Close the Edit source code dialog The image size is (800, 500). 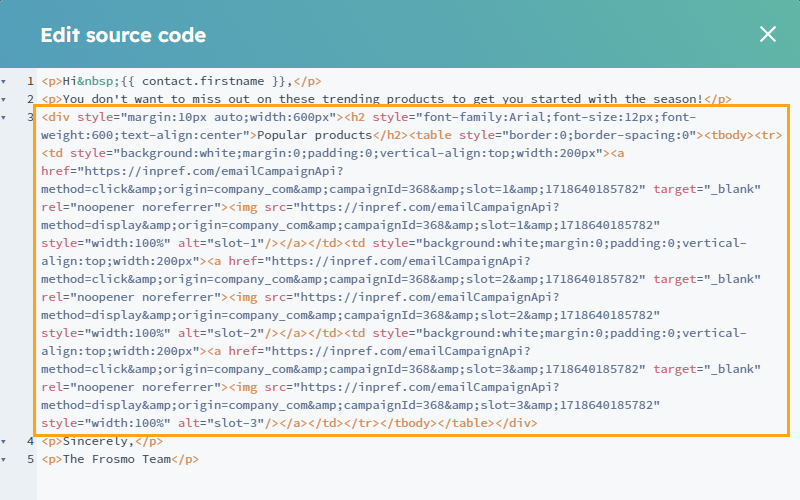coord(767,34)
